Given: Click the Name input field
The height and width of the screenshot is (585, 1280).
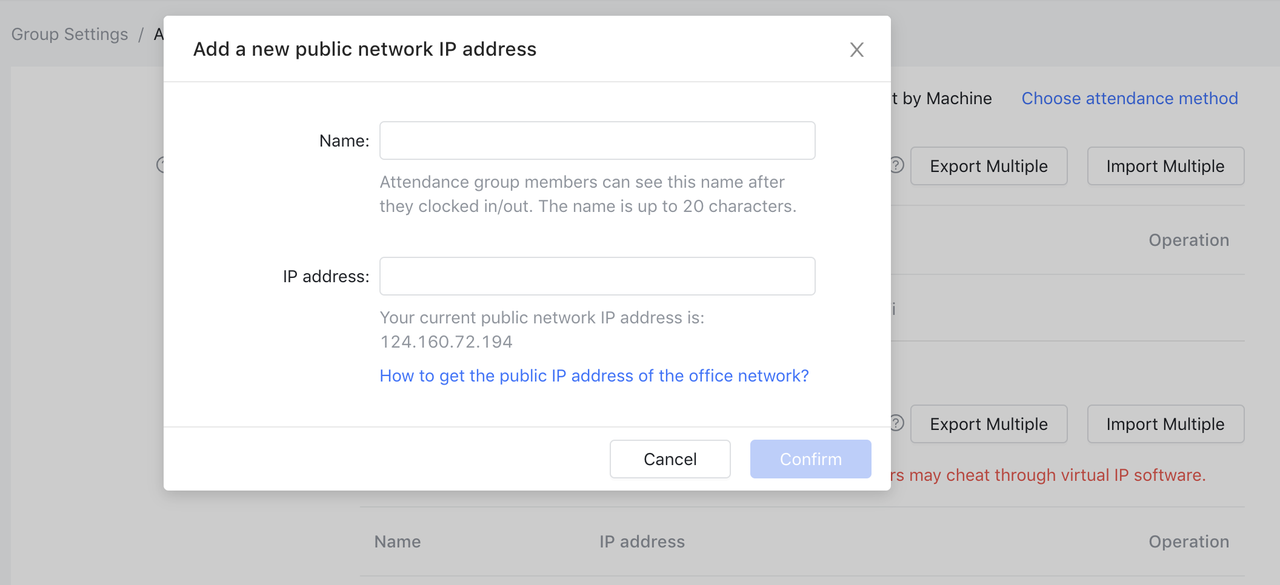Looking at the screenshot, I should point(597,141).
